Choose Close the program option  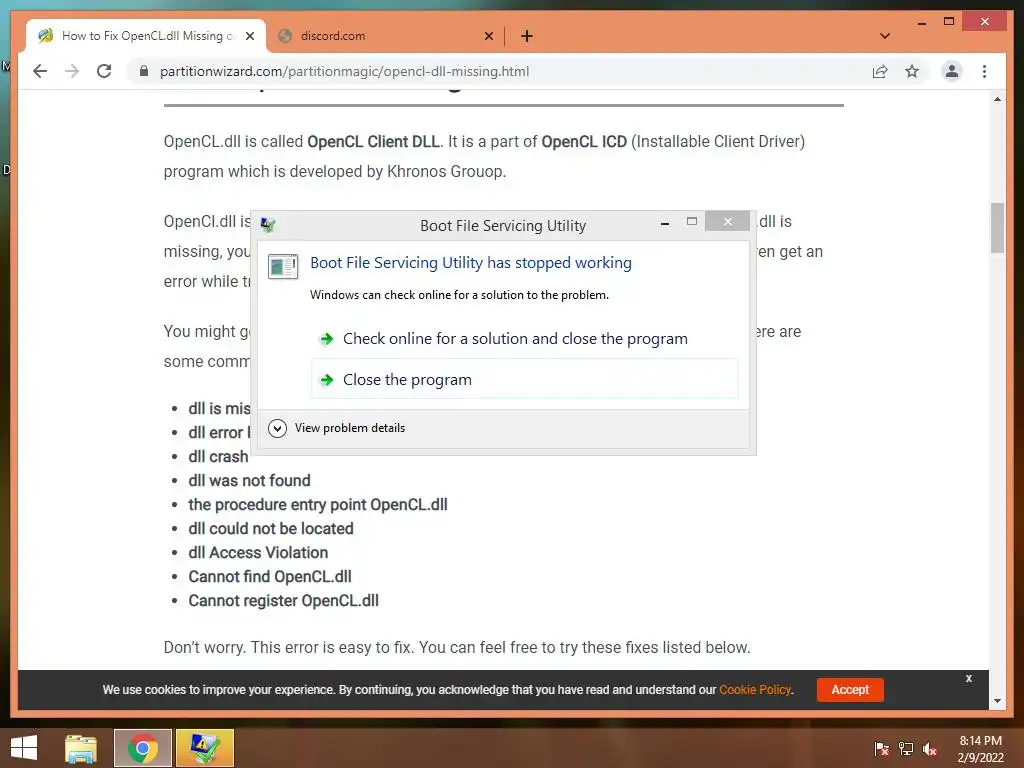coord(524,379)
